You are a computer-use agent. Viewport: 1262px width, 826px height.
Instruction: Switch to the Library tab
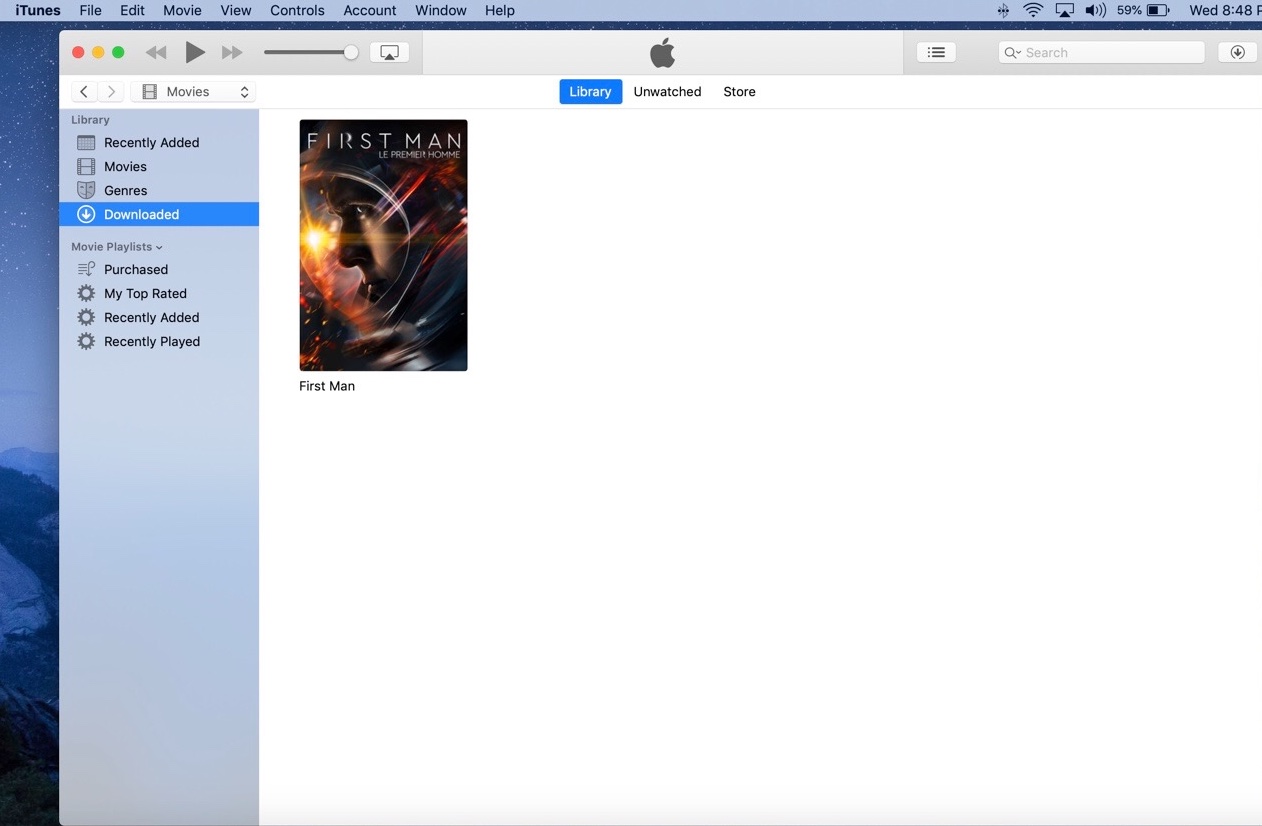click(x=590, y=91)
